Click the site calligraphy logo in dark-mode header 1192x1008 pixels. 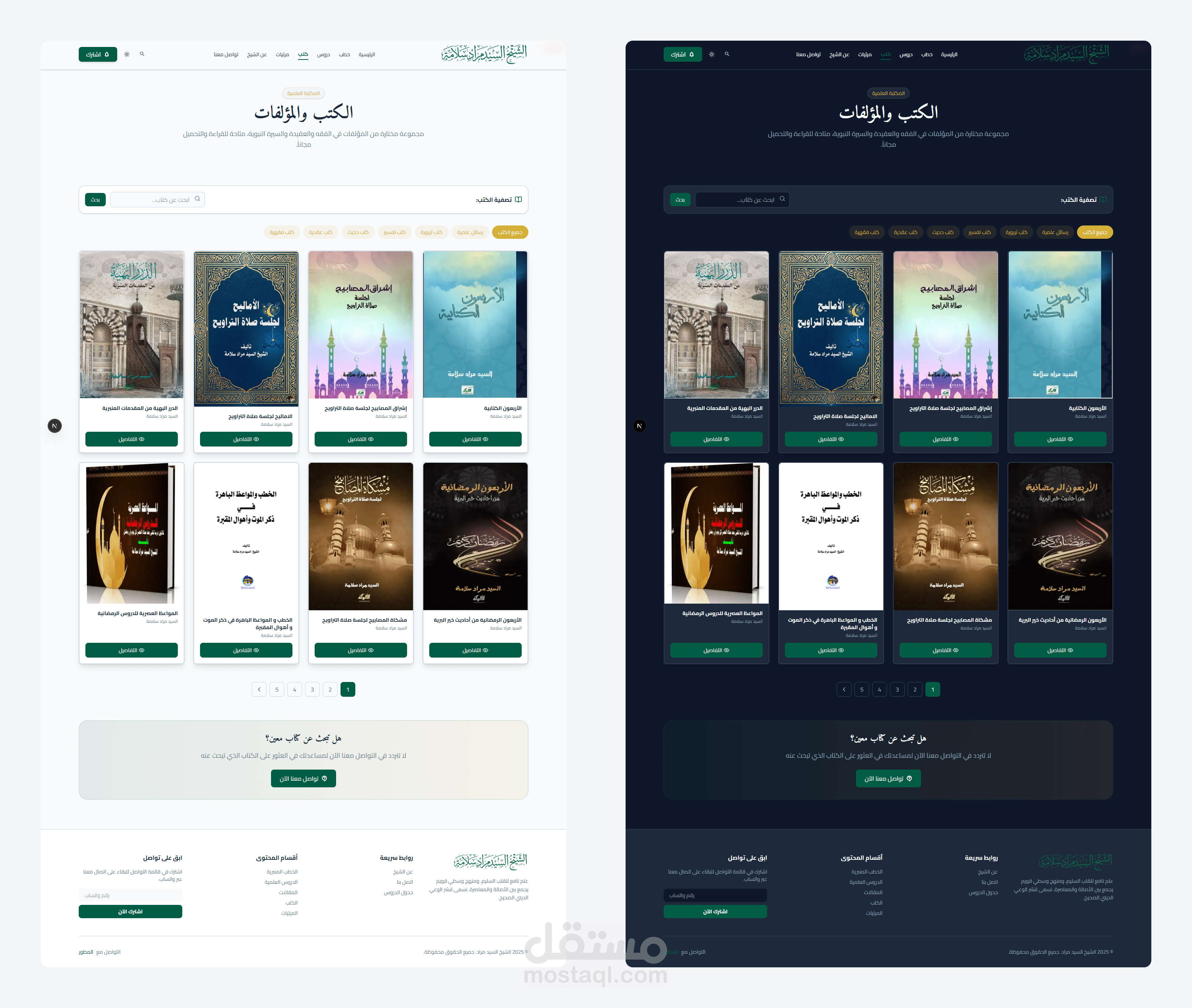point(1066,54)
